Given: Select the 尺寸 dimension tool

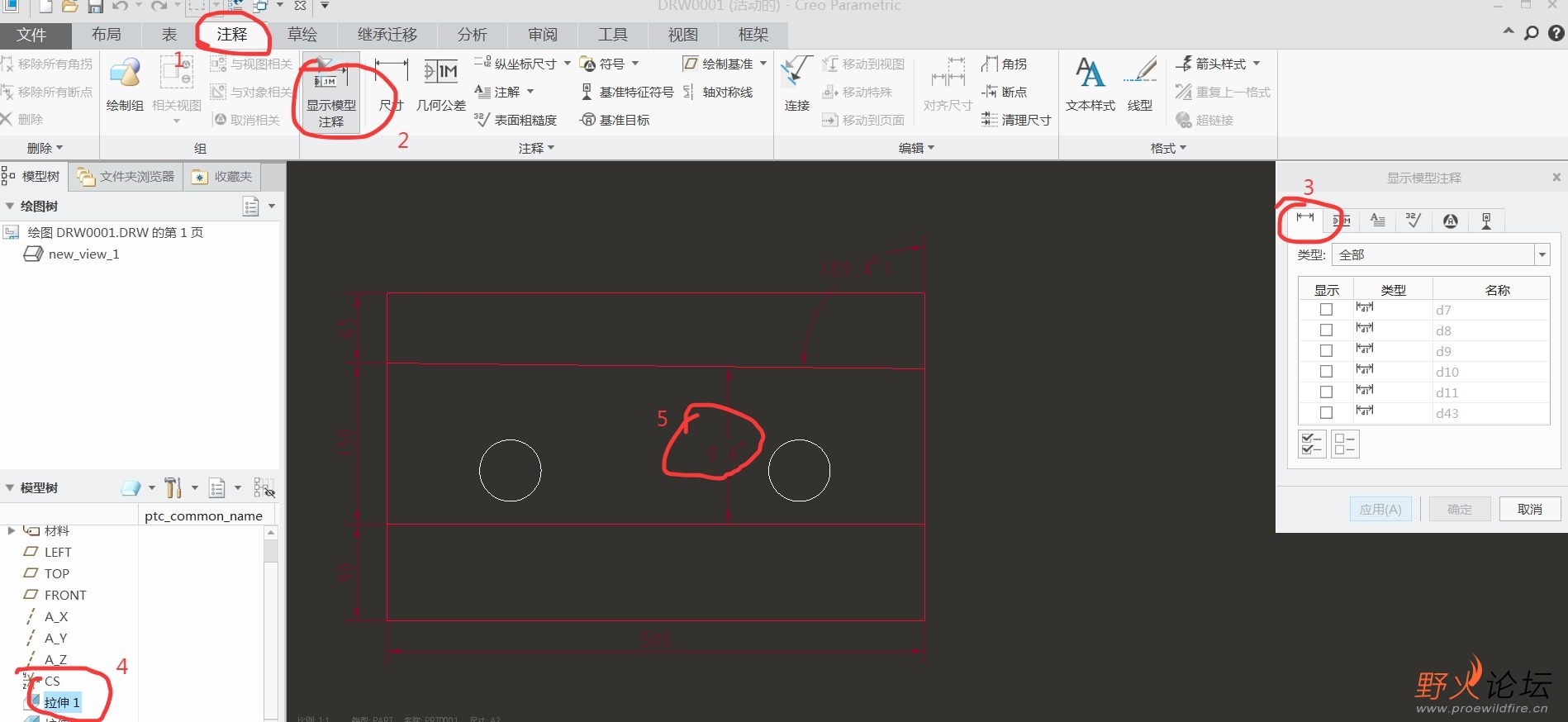Looking at the screenshot, I should tap(391, 84).
